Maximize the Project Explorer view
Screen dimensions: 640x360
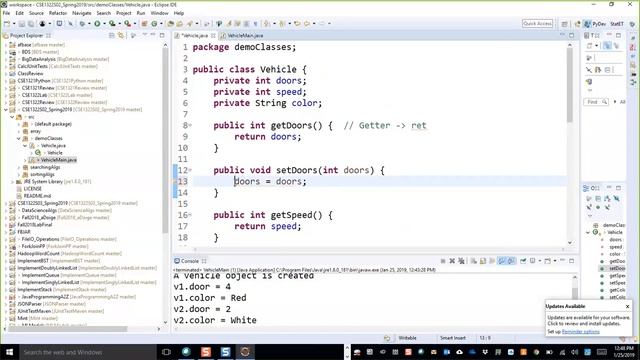[162, 36]
